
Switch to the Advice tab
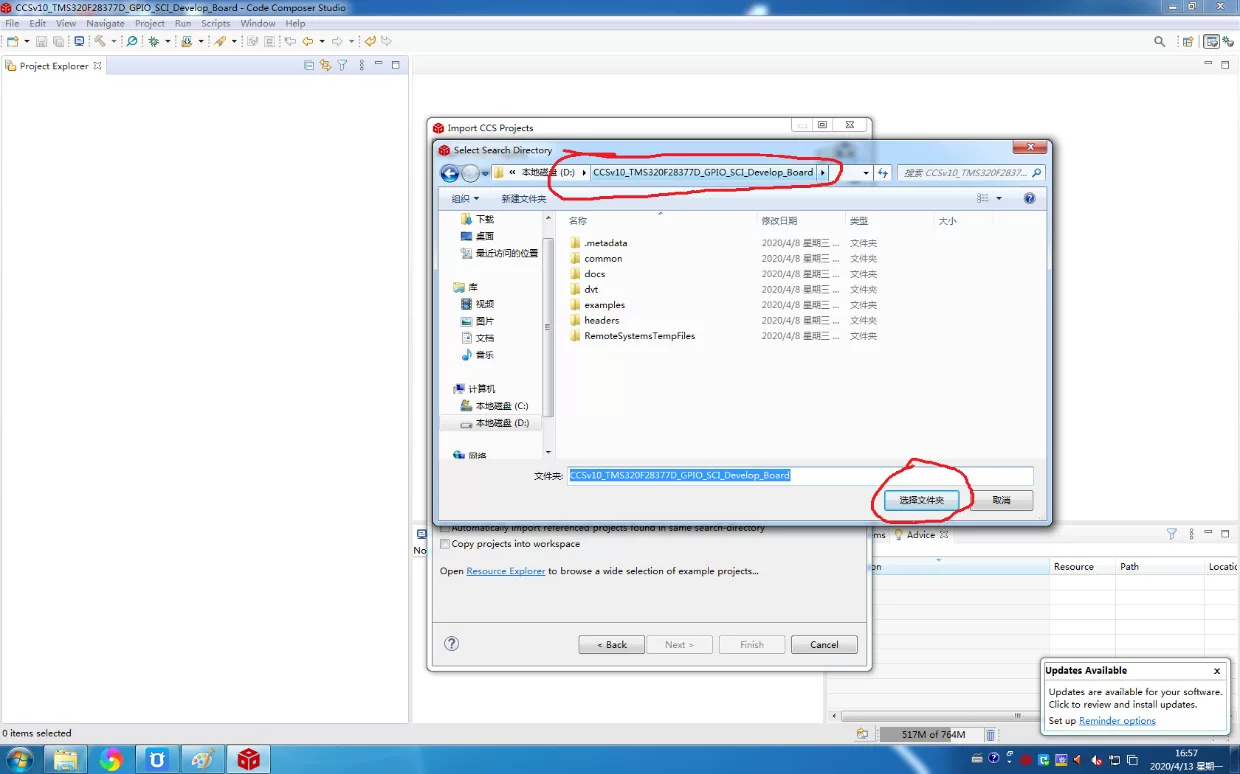click(x=920, y=535)
